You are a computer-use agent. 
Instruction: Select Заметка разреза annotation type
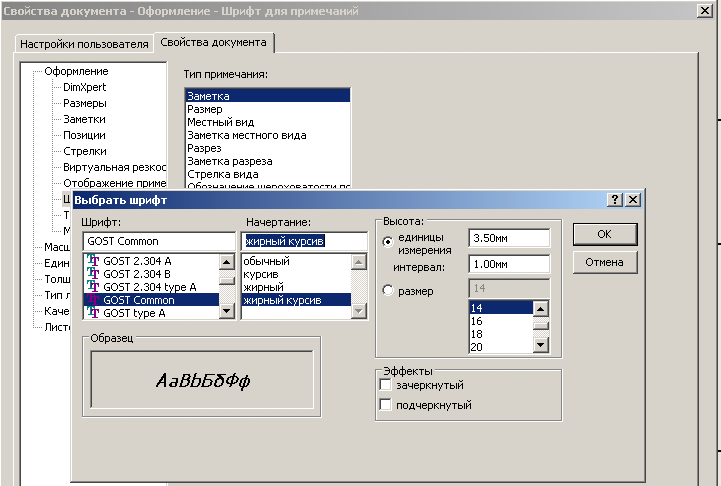point(268,161)
